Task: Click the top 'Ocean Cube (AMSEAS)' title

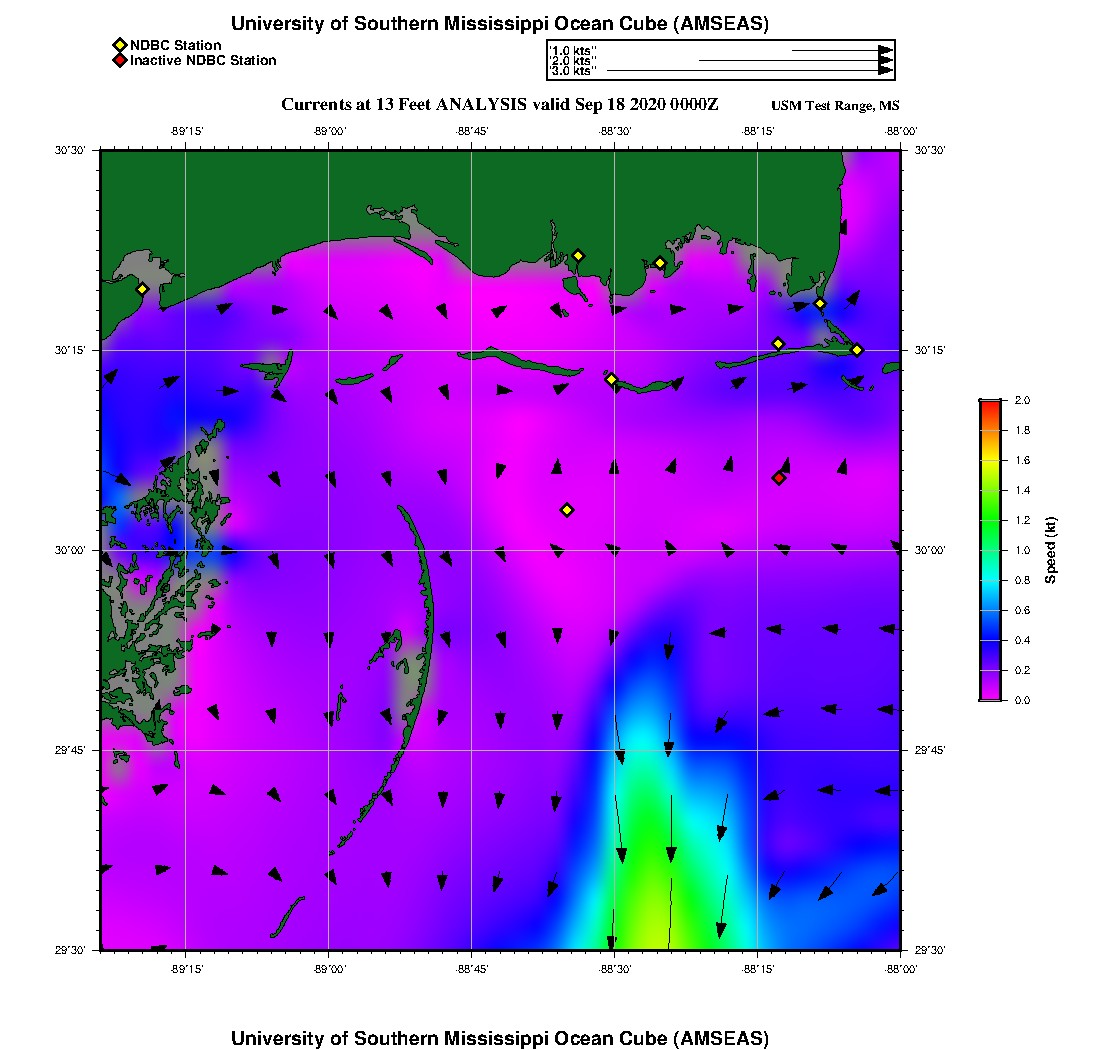Action: (499, 24)
